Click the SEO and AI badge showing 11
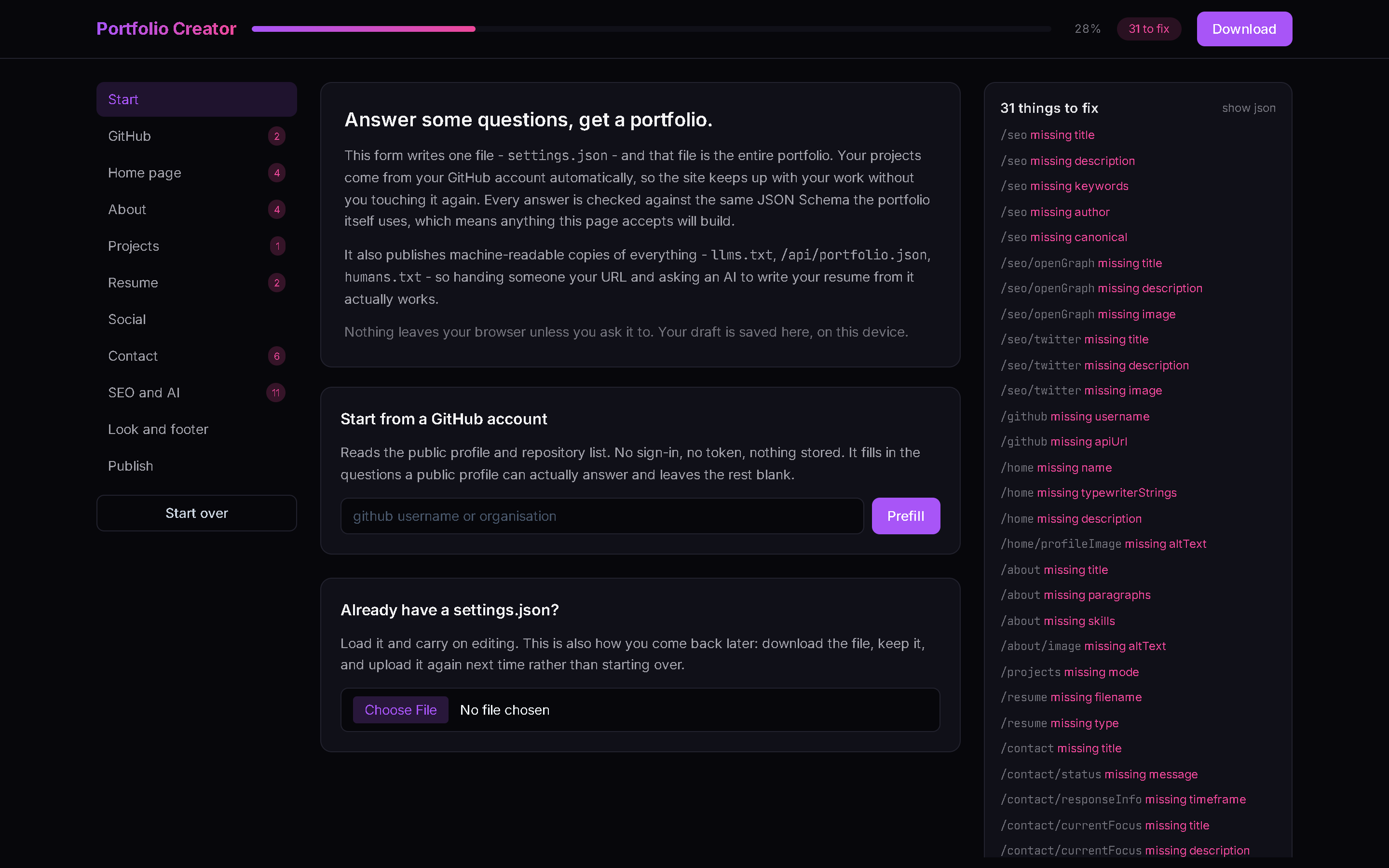The image size is (1389, 868). coord(276,393)
